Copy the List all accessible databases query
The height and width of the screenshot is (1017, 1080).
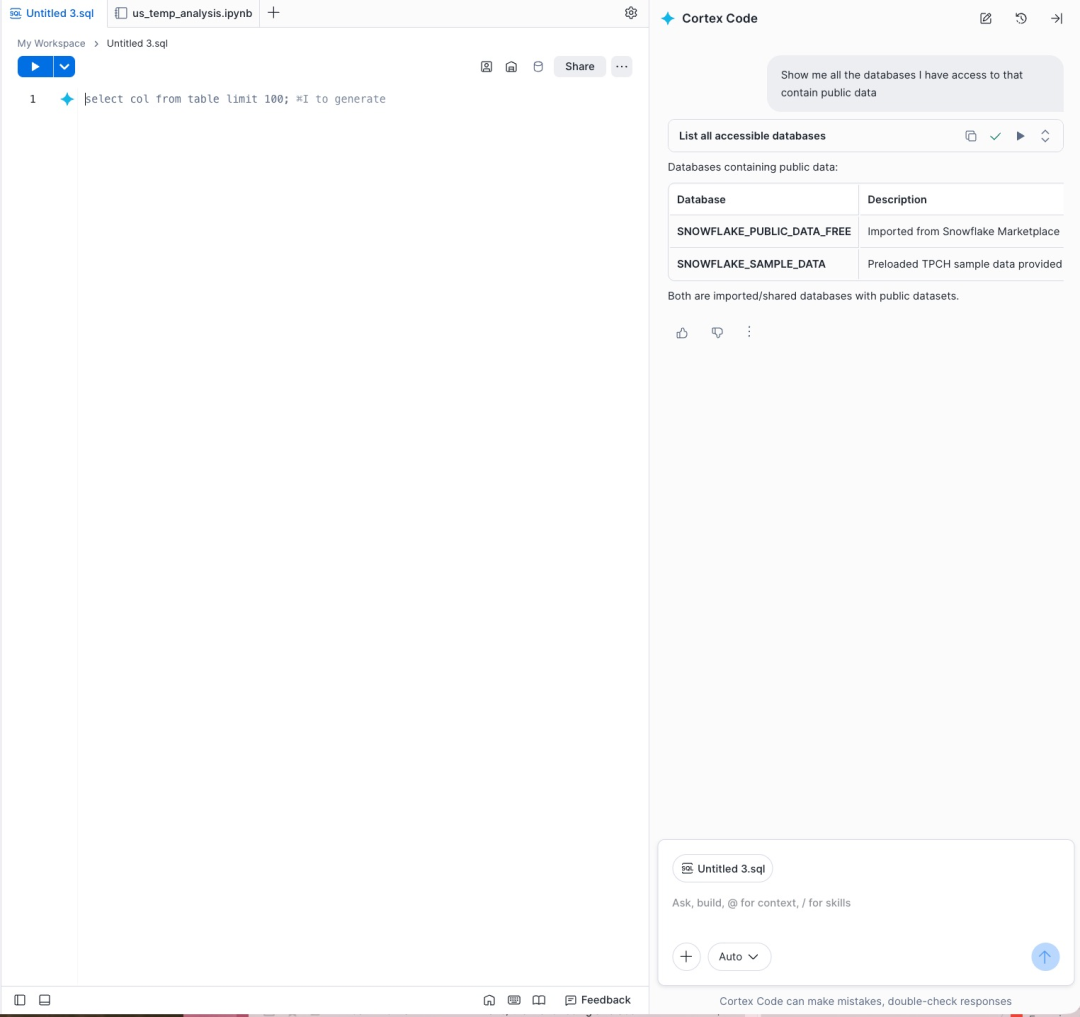[970, 136]
